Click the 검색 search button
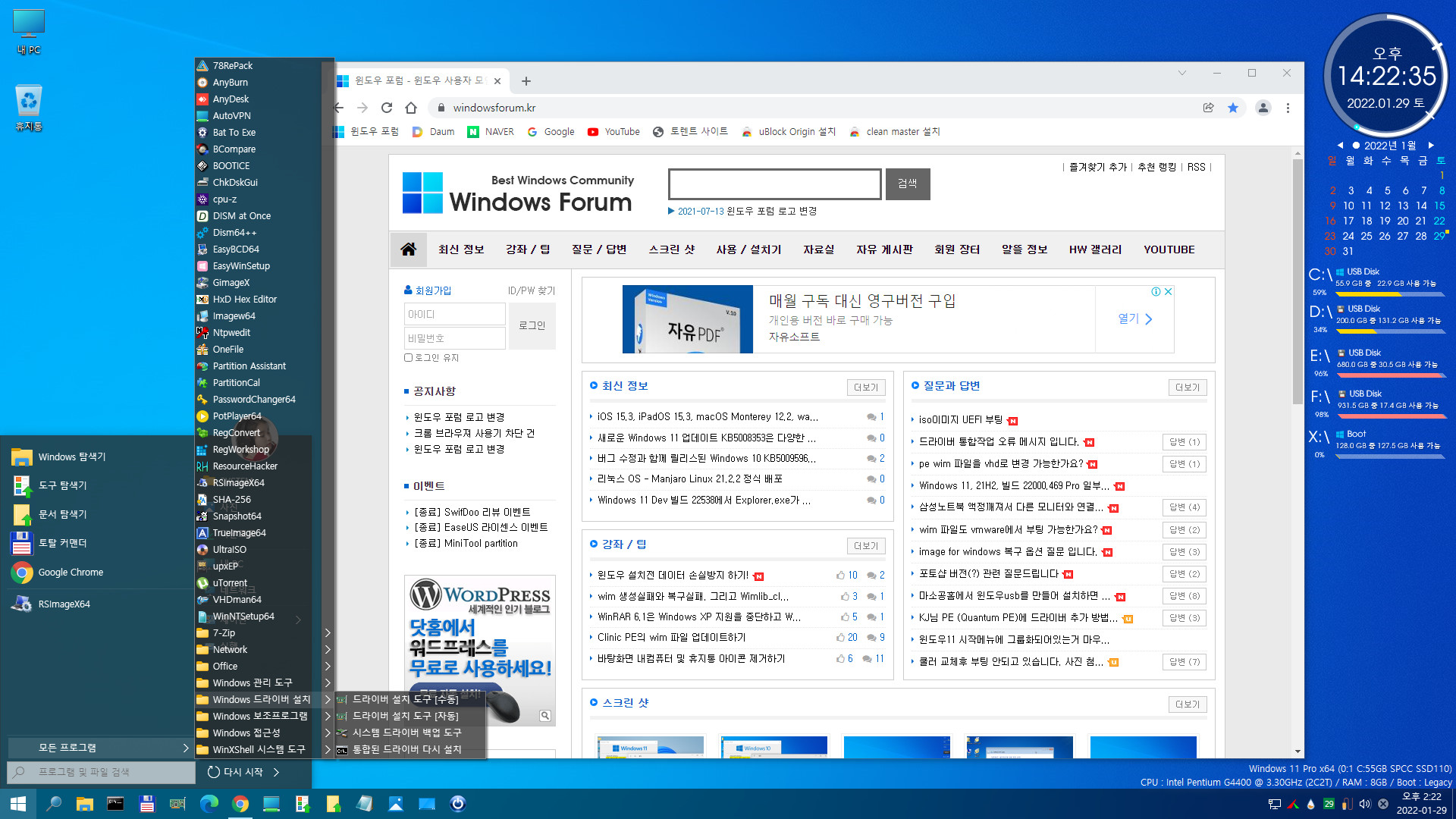Image resolution: width=1456 pixels, height=819 pixels. (908, 184)
